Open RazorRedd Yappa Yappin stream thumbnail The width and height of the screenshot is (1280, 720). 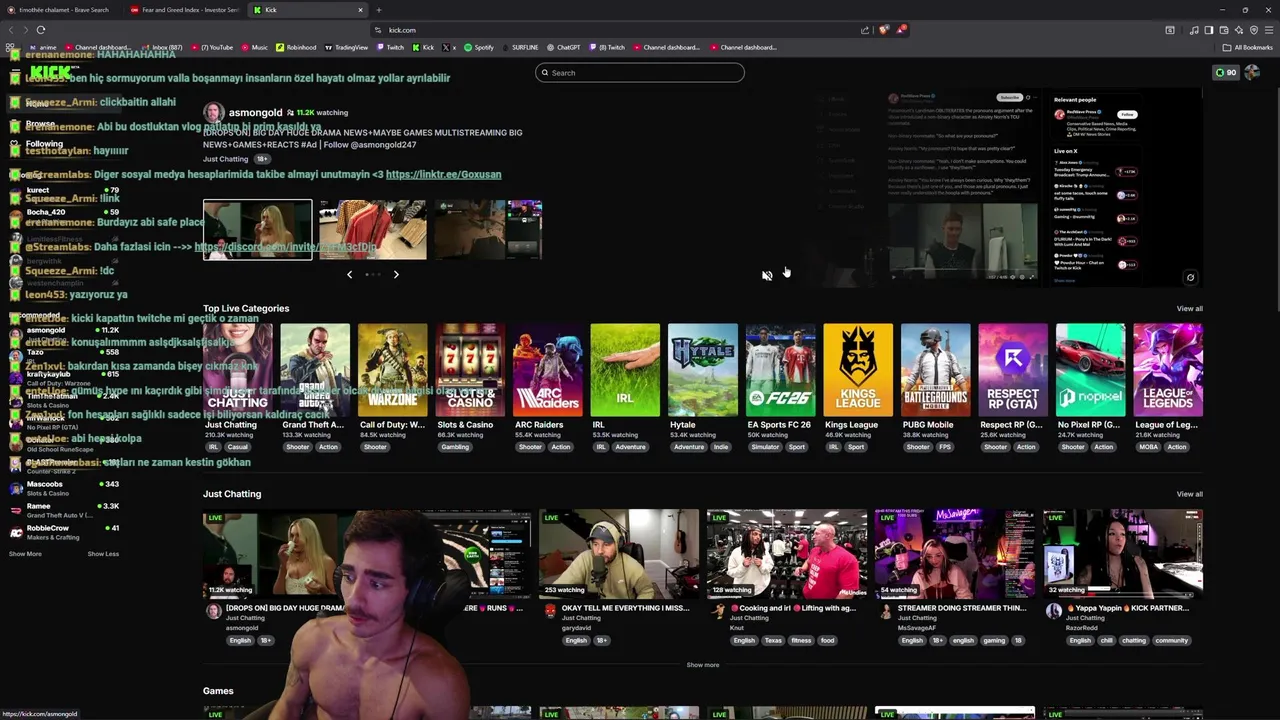tap(1123, 553)
